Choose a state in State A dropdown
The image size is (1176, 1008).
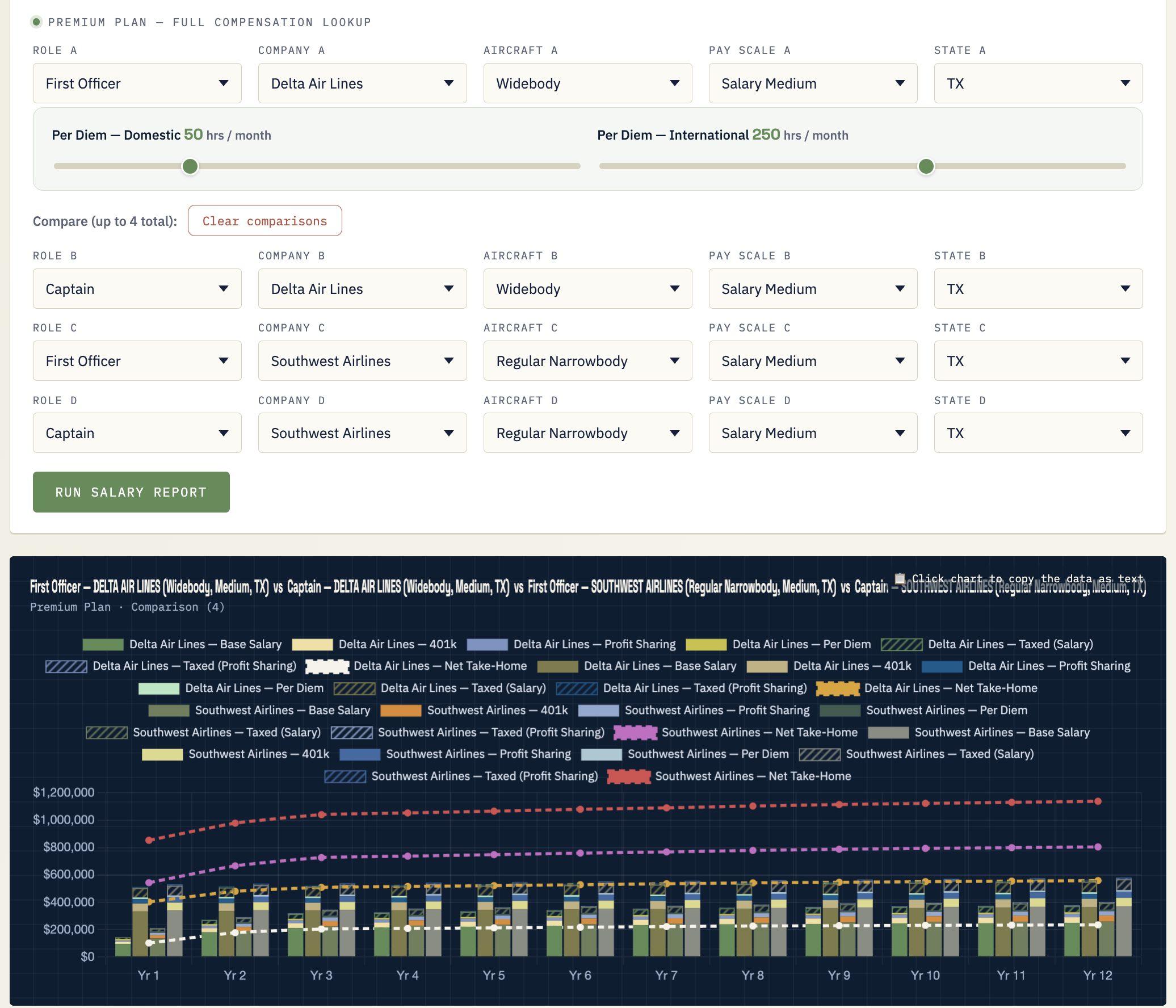click(1039, 83)
